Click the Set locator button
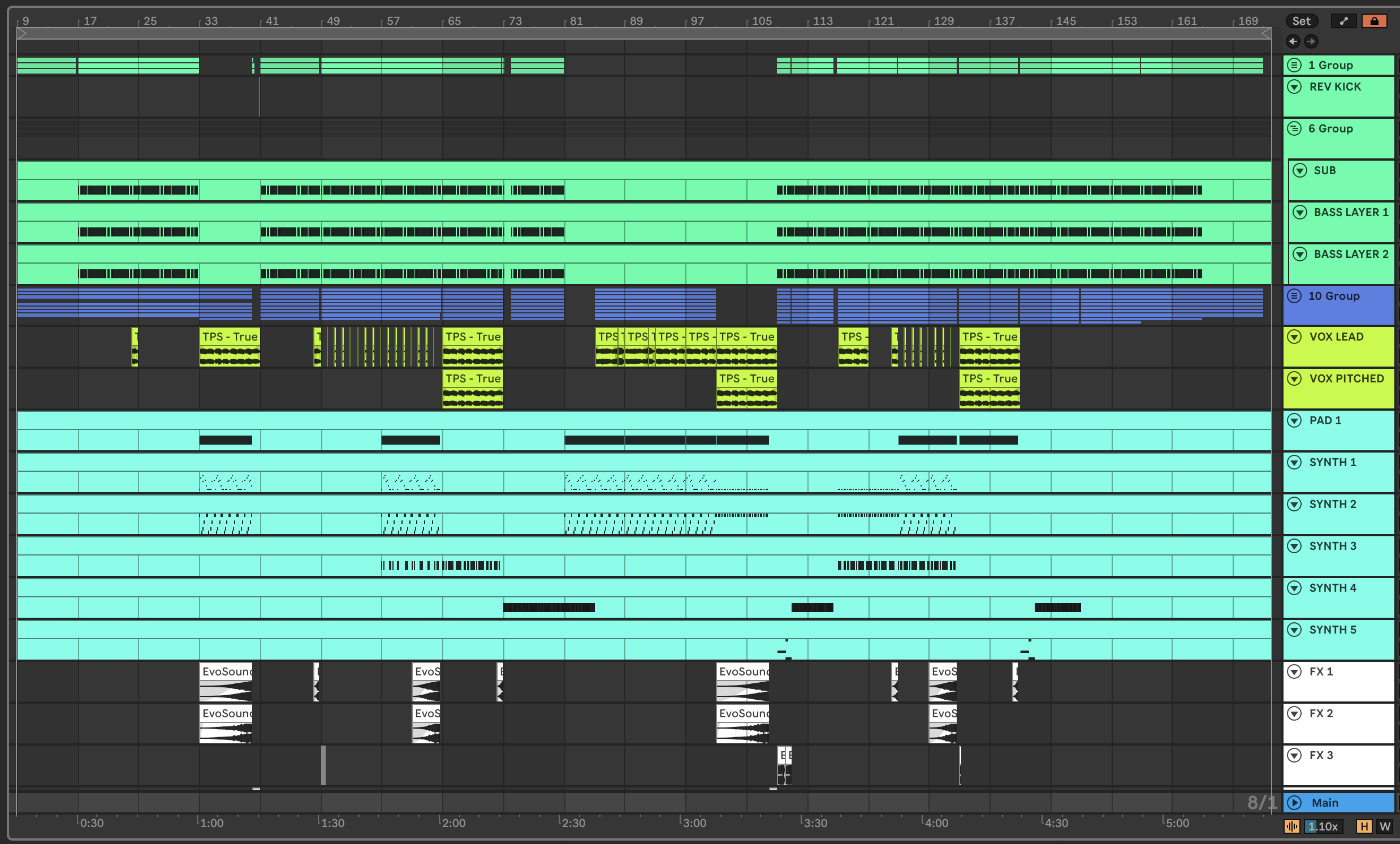The width and height of the screenshot is (1400, 844). [1301, 21]
